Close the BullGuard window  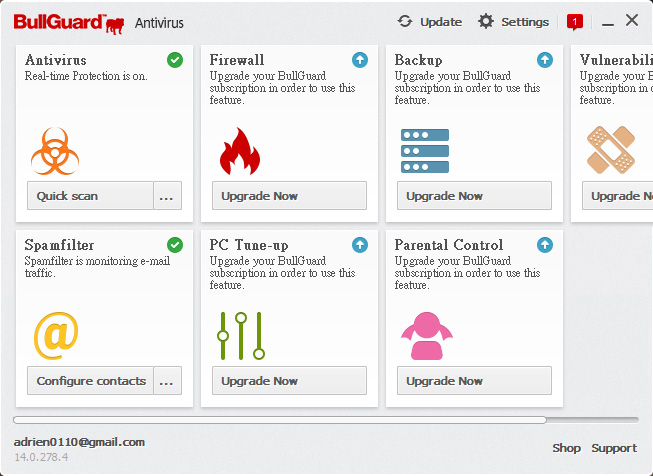click(632, 20)
